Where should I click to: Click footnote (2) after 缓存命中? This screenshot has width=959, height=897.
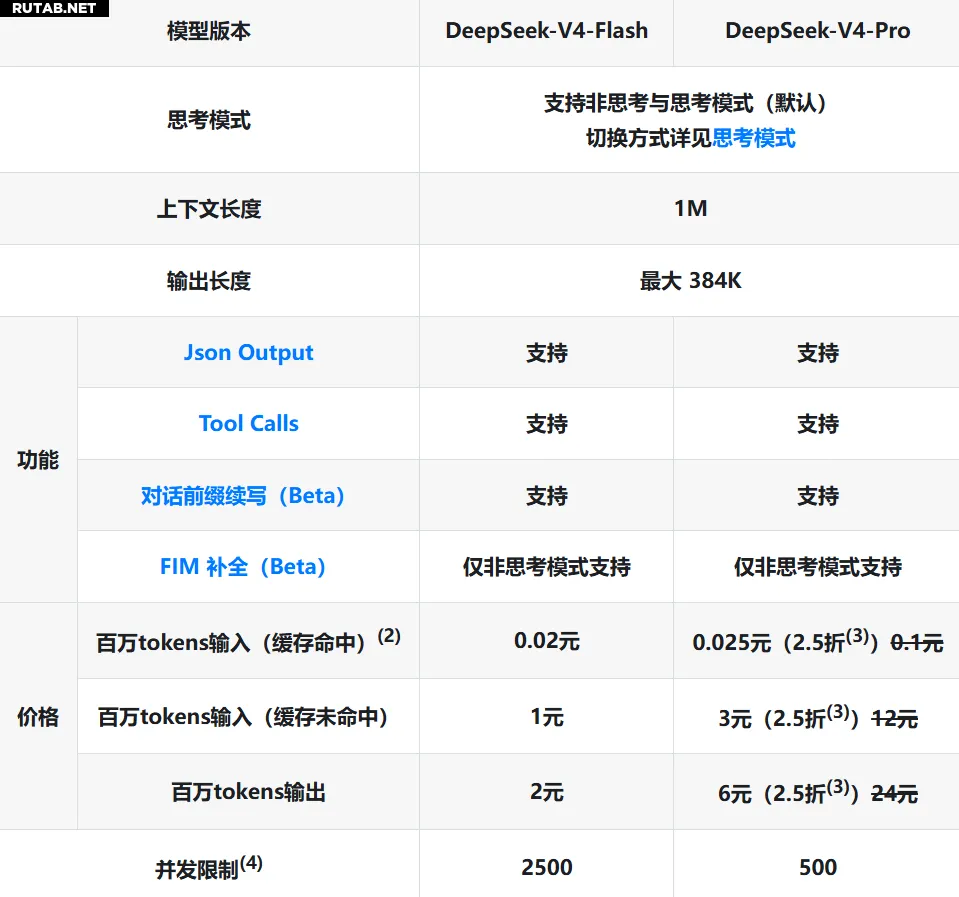click(389, 636)
